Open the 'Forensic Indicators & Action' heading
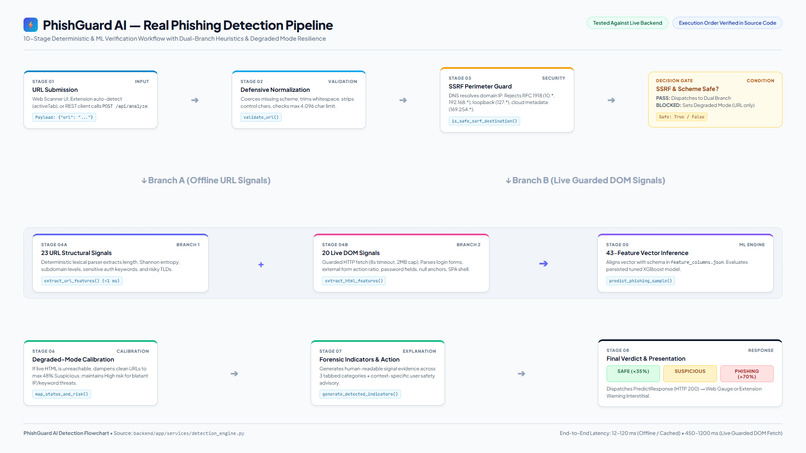 359,359
